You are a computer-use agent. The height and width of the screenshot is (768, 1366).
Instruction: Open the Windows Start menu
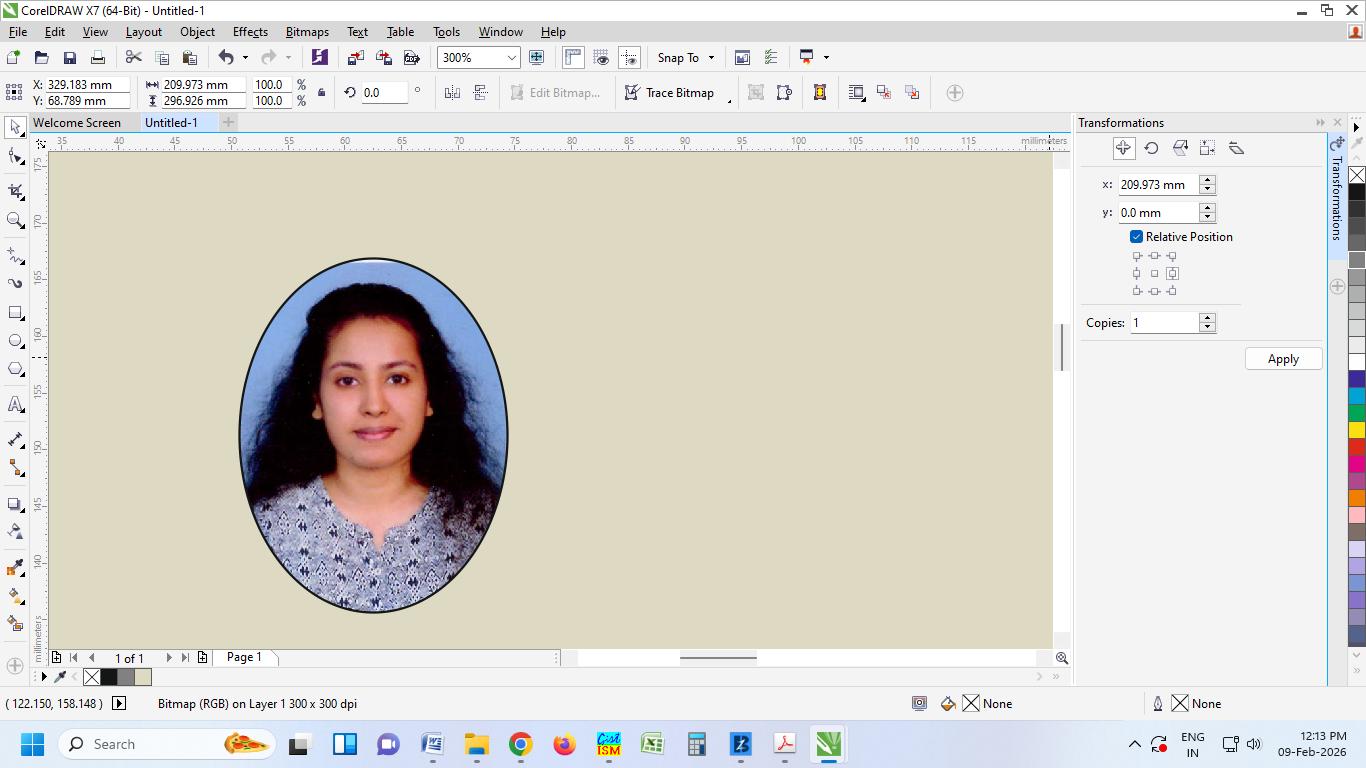(x=32, y=744)
